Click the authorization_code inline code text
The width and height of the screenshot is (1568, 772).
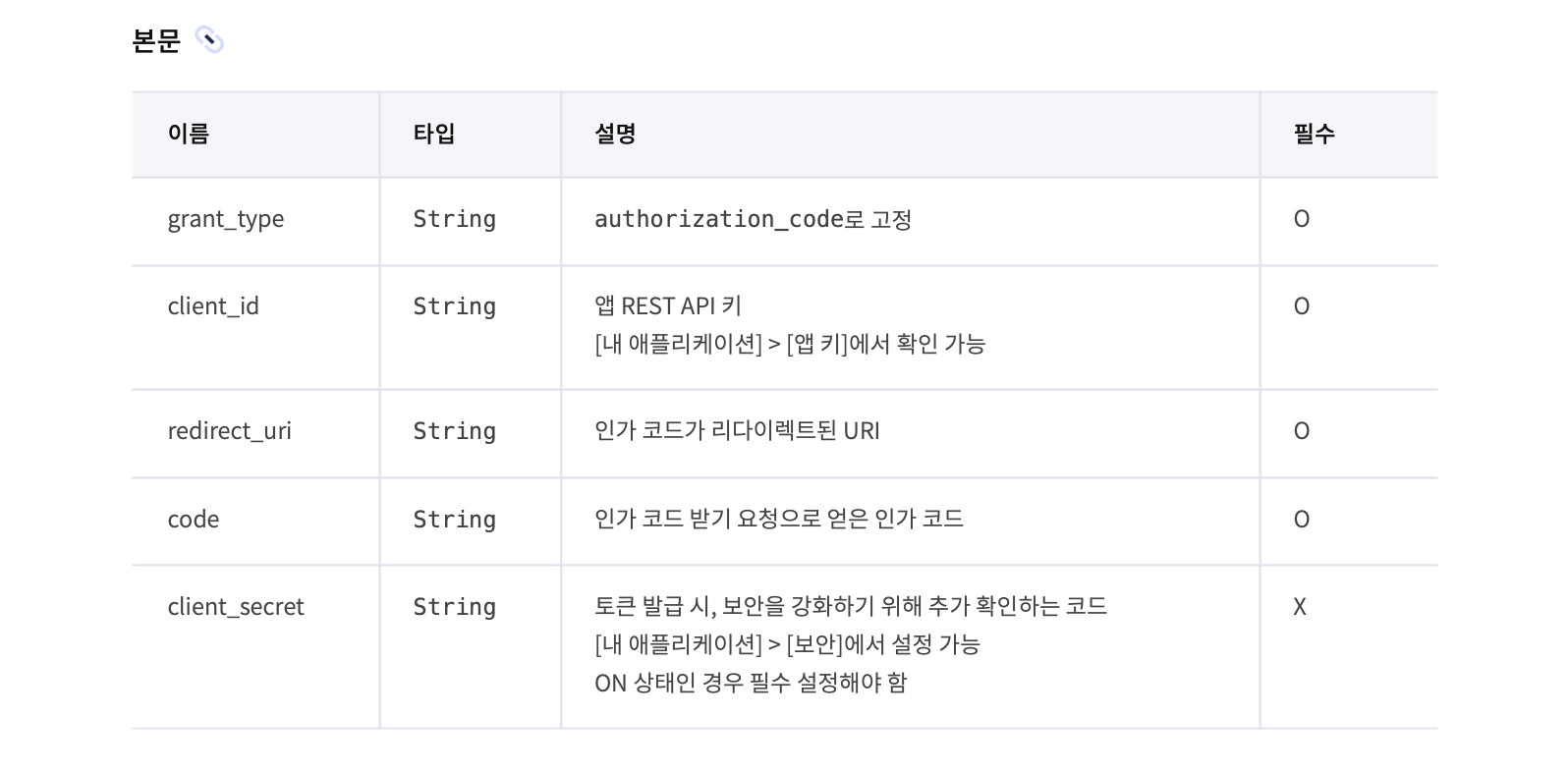click(x=719, y=219)
